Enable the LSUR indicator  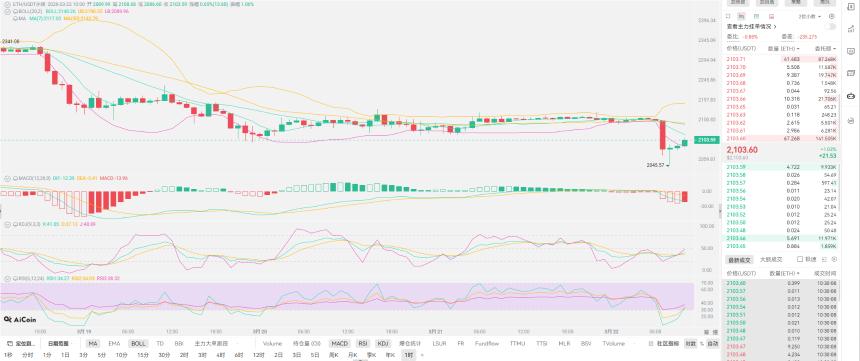[x=439, y=343]
